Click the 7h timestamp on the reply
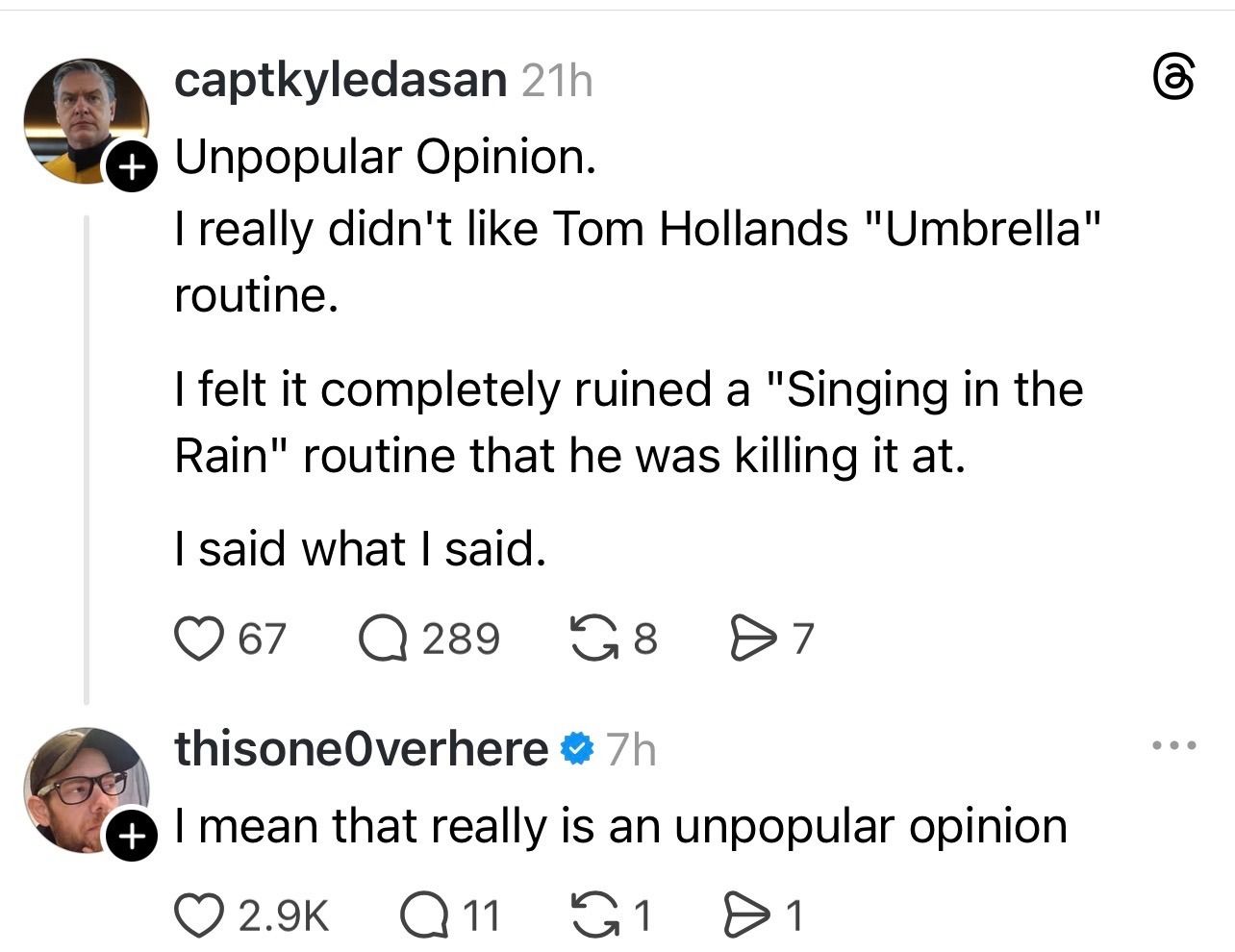The height and width of the screenshot is (952, 1235). tap(632, 749)
